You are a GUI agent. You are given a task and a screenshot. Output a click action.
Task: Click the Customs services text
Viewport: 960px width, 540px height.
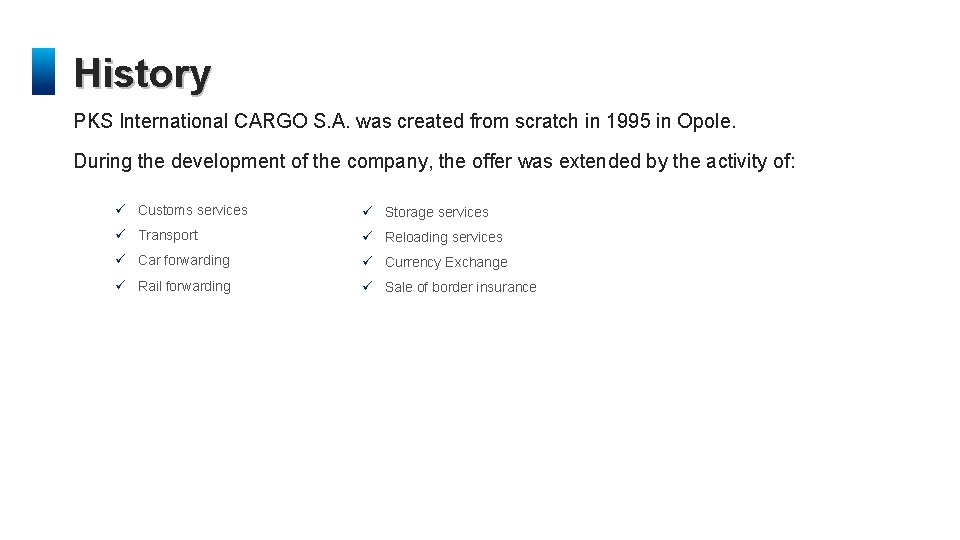point(193,210)
